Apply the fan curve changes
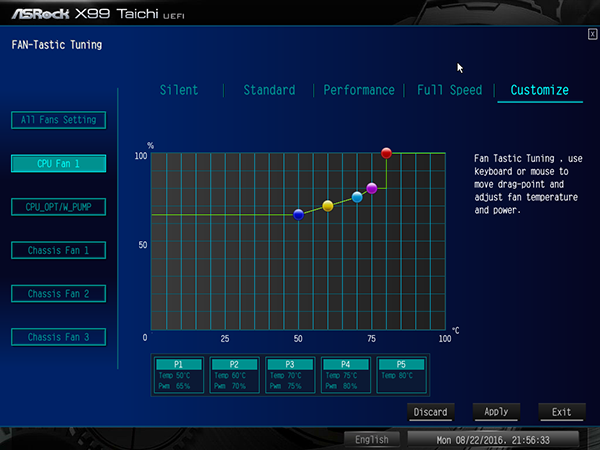This screenshot has width=600, height=450. pos(496,412)
